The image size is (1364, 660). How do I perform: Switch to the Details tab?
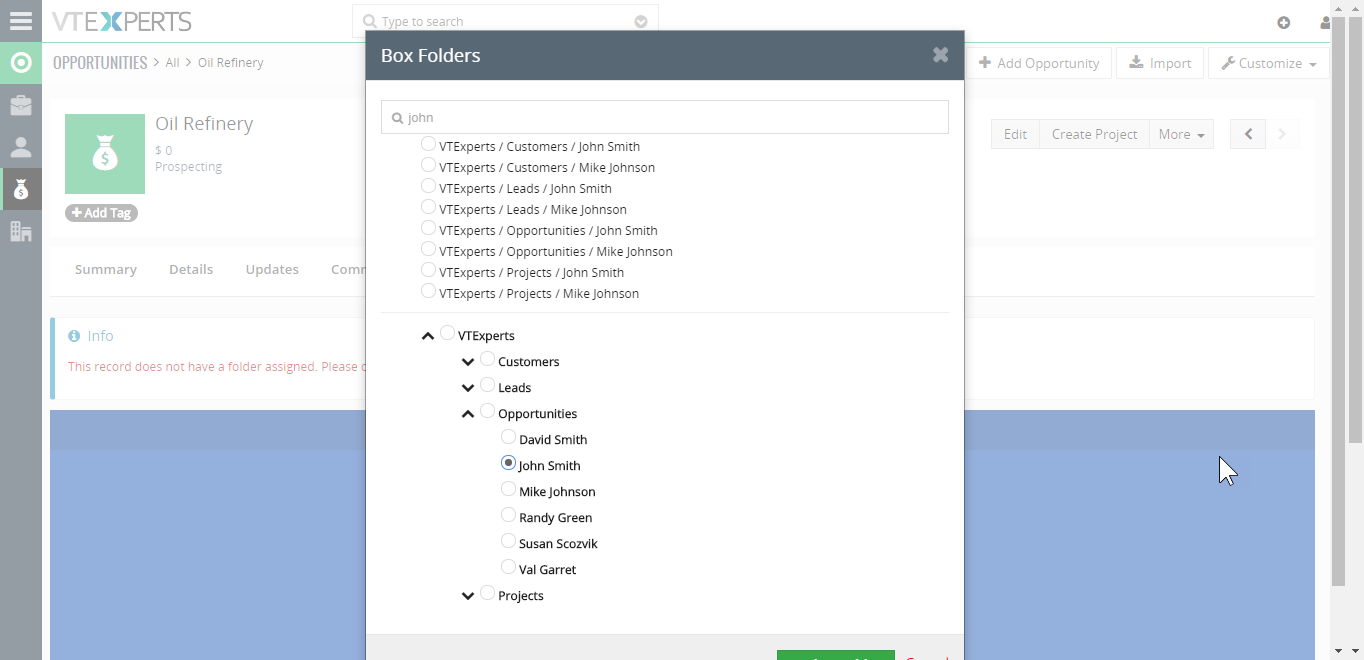pos(191,269)
